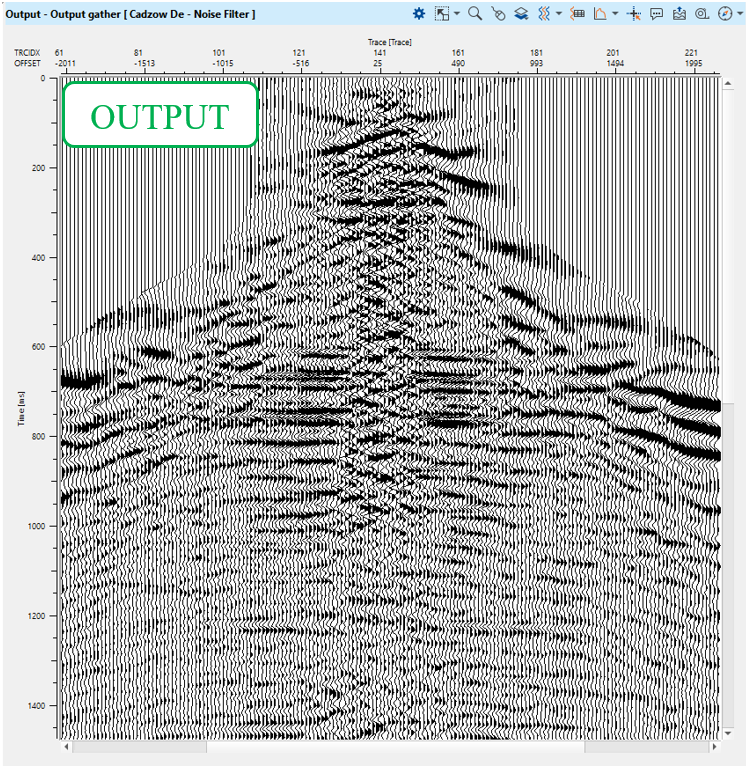Click the tape measure tool icon
Viewport: 746px width, 766px height.
[702, 14]
